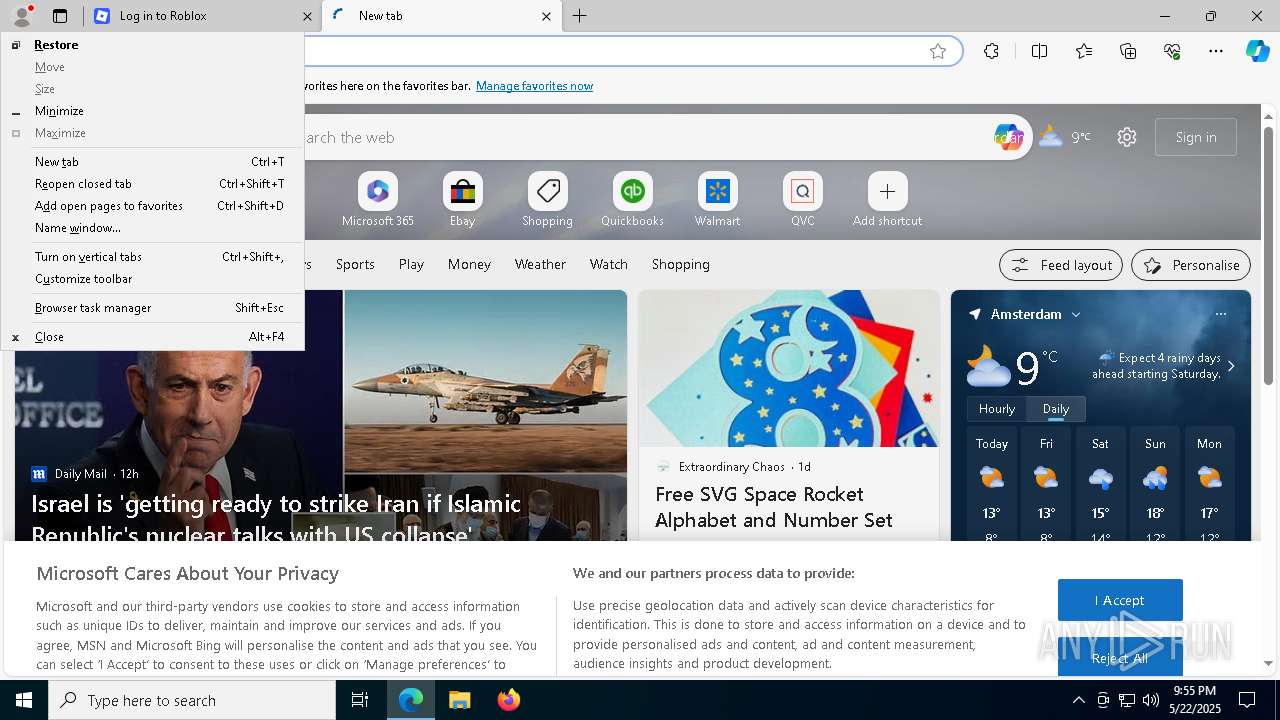Image resolution: width=1280 pixels, height=720 pixels.
Task: Open the Walmart shortcut tile
Action: click(717, 199)
